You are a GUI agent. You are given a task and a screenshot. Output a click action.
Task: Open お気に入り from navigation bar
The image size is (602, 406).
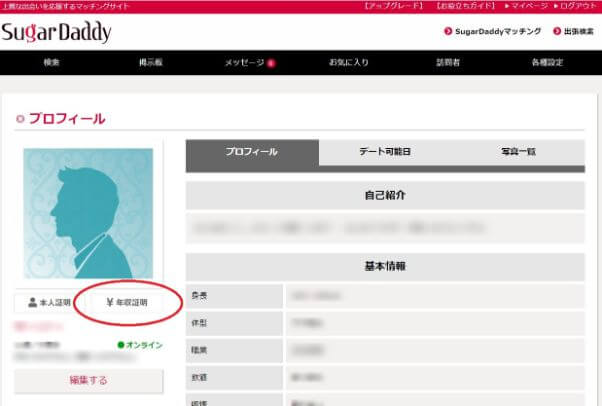[349, 63]
